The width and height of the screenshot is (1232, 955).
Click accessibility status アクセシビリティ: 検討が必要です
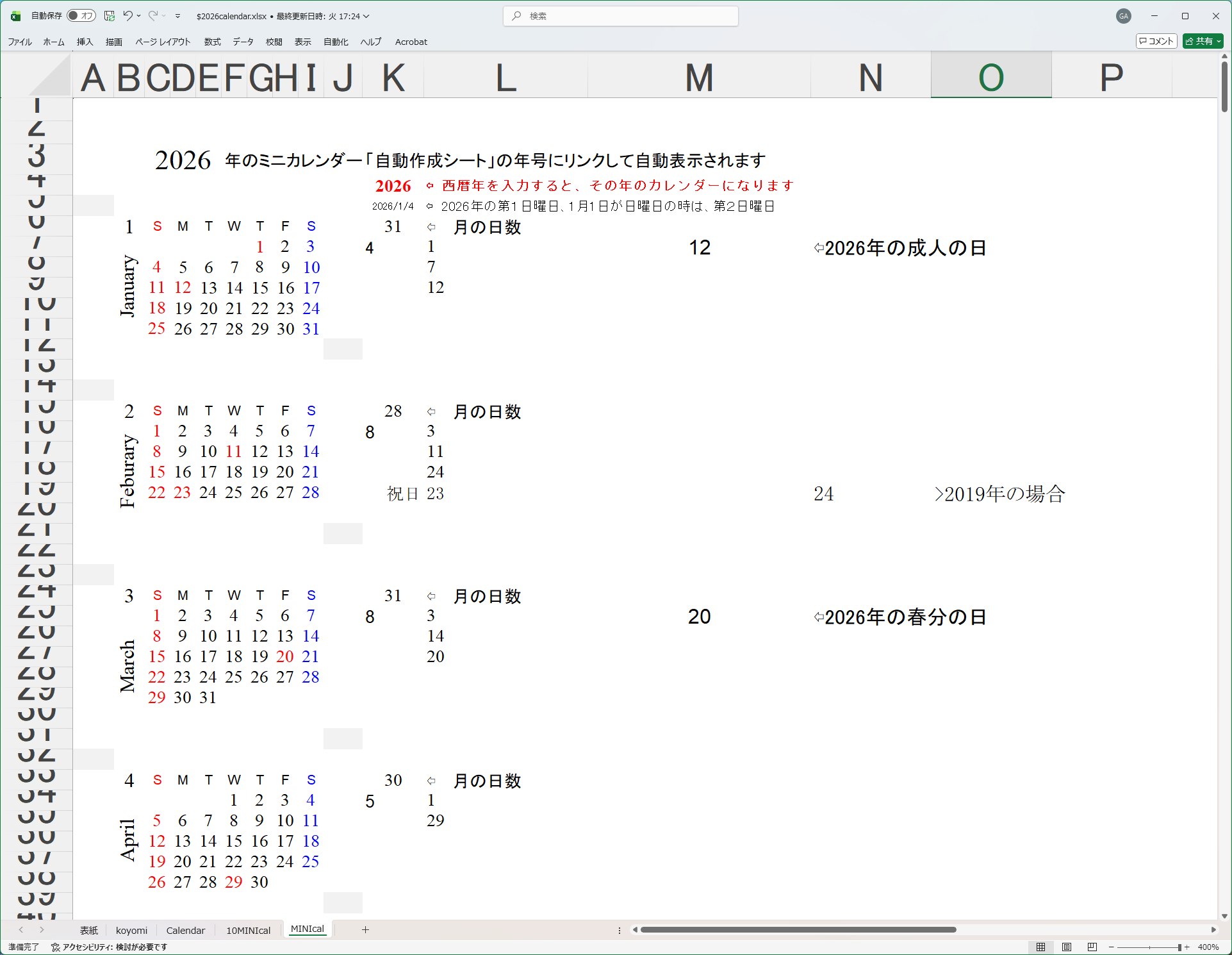[x=110, y=947]
